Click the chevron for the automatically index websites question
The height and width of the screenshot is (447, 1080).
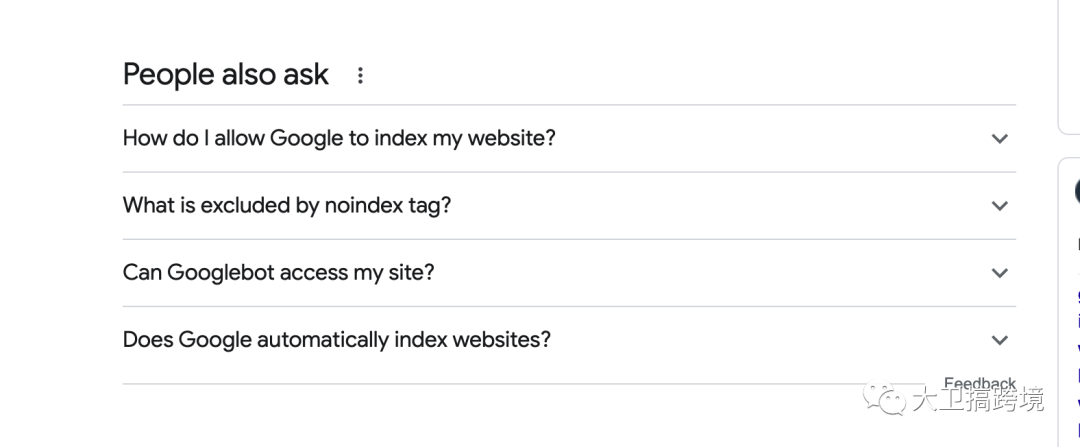point(999,340)
